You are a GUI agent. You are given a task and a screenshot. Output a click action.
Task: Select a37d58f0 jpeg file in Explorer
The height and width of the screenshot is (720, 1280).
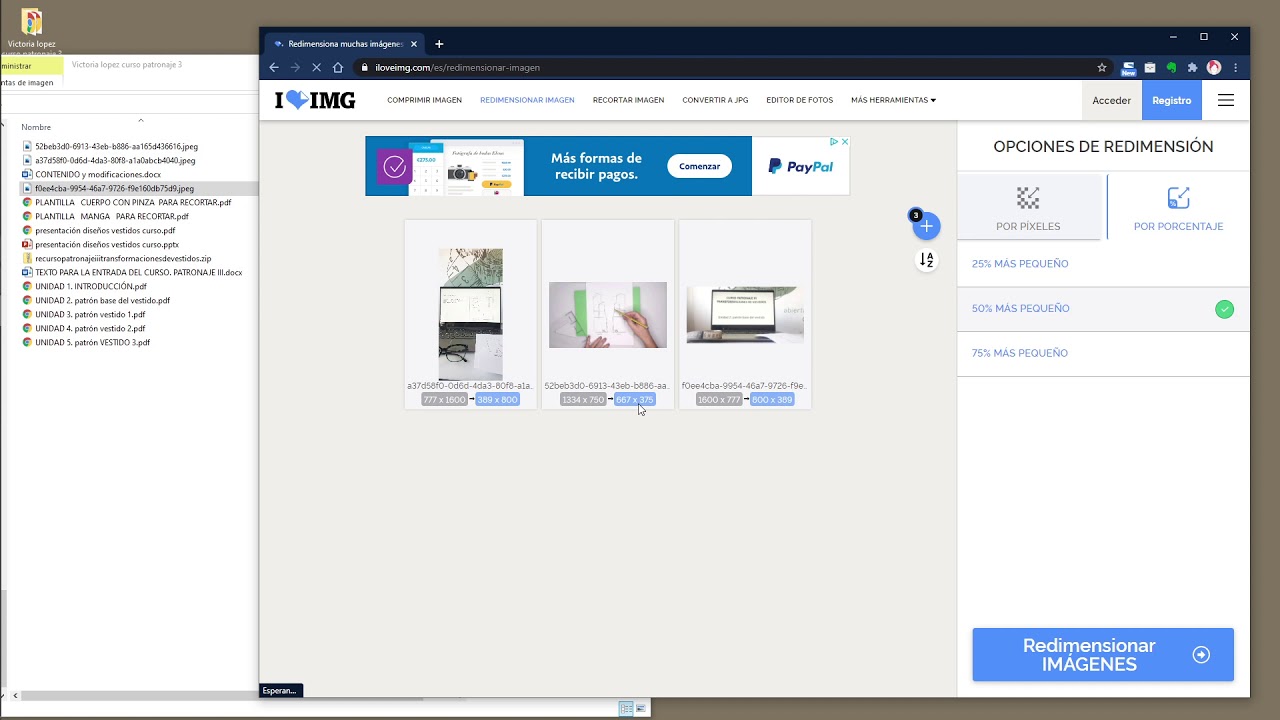(115, 160)
